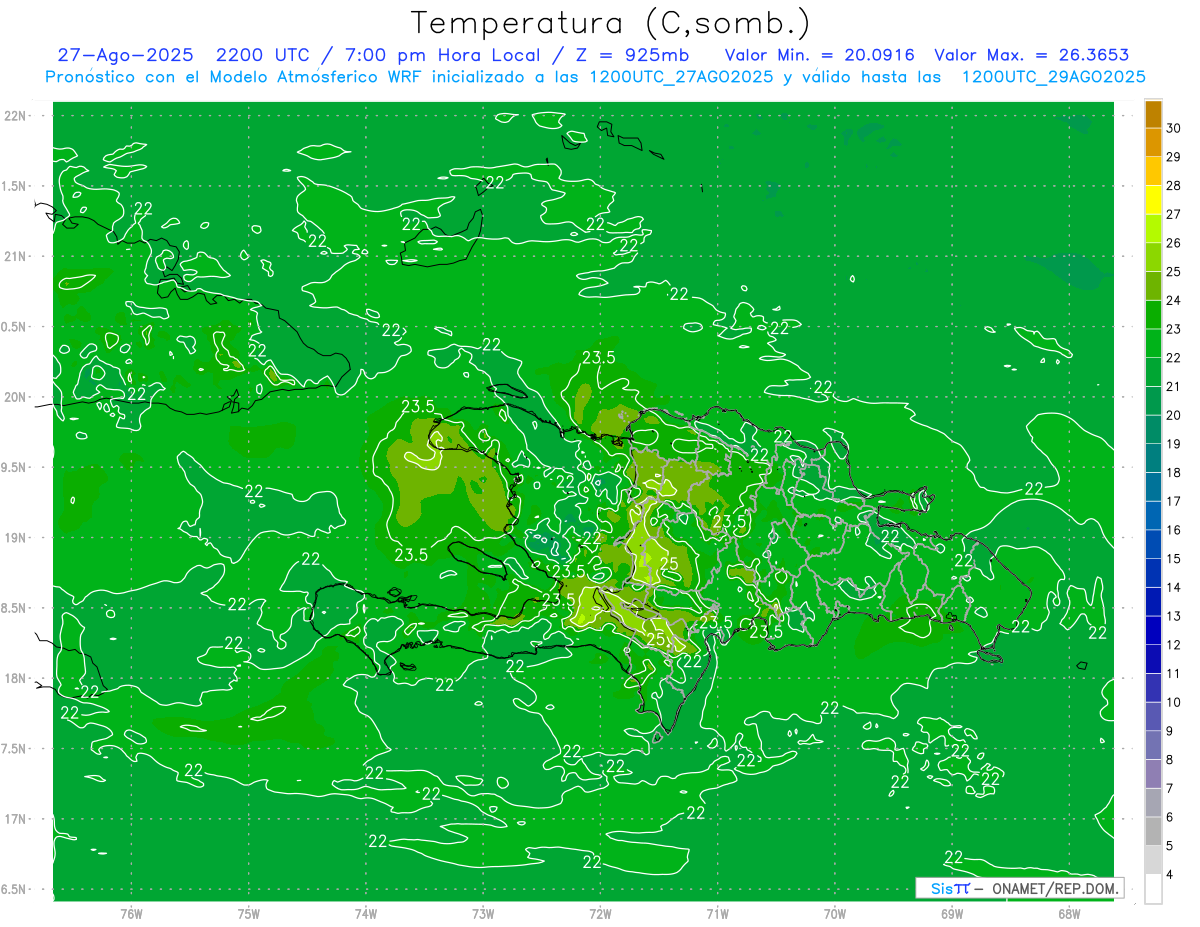
Task: Pick the blue legend band between 15 and 16
Action: pyautogui.click(x=1153, y=544)
